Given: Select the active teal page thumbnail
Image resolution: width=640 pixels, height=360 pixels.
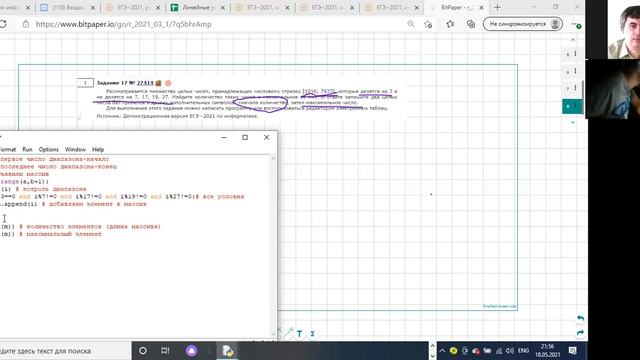Looking at the screenshot, I should [x=572, y=106].
